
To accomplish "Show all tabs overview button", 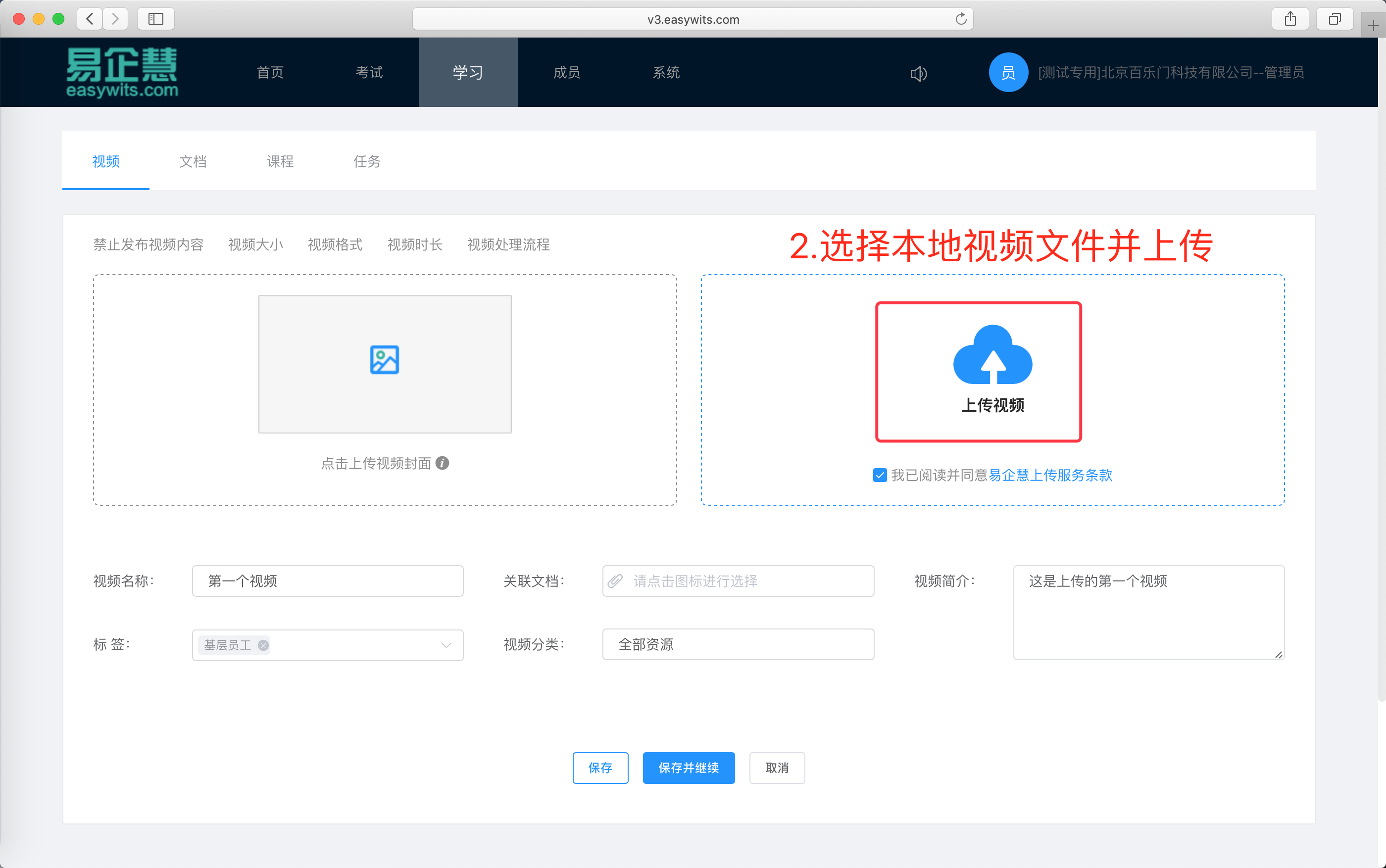I will pos(1335,19).
